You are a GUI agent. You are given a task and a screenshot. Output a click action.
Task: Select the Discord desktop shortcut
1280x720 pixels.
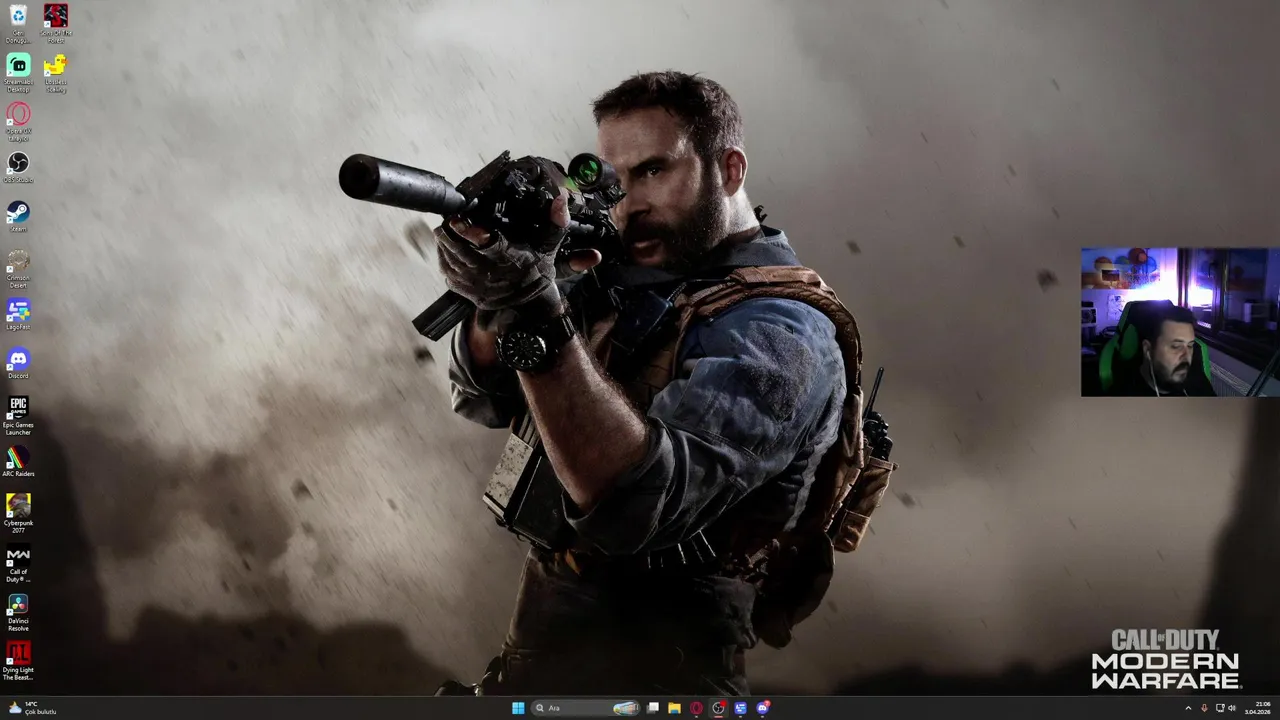pos(18,363)
